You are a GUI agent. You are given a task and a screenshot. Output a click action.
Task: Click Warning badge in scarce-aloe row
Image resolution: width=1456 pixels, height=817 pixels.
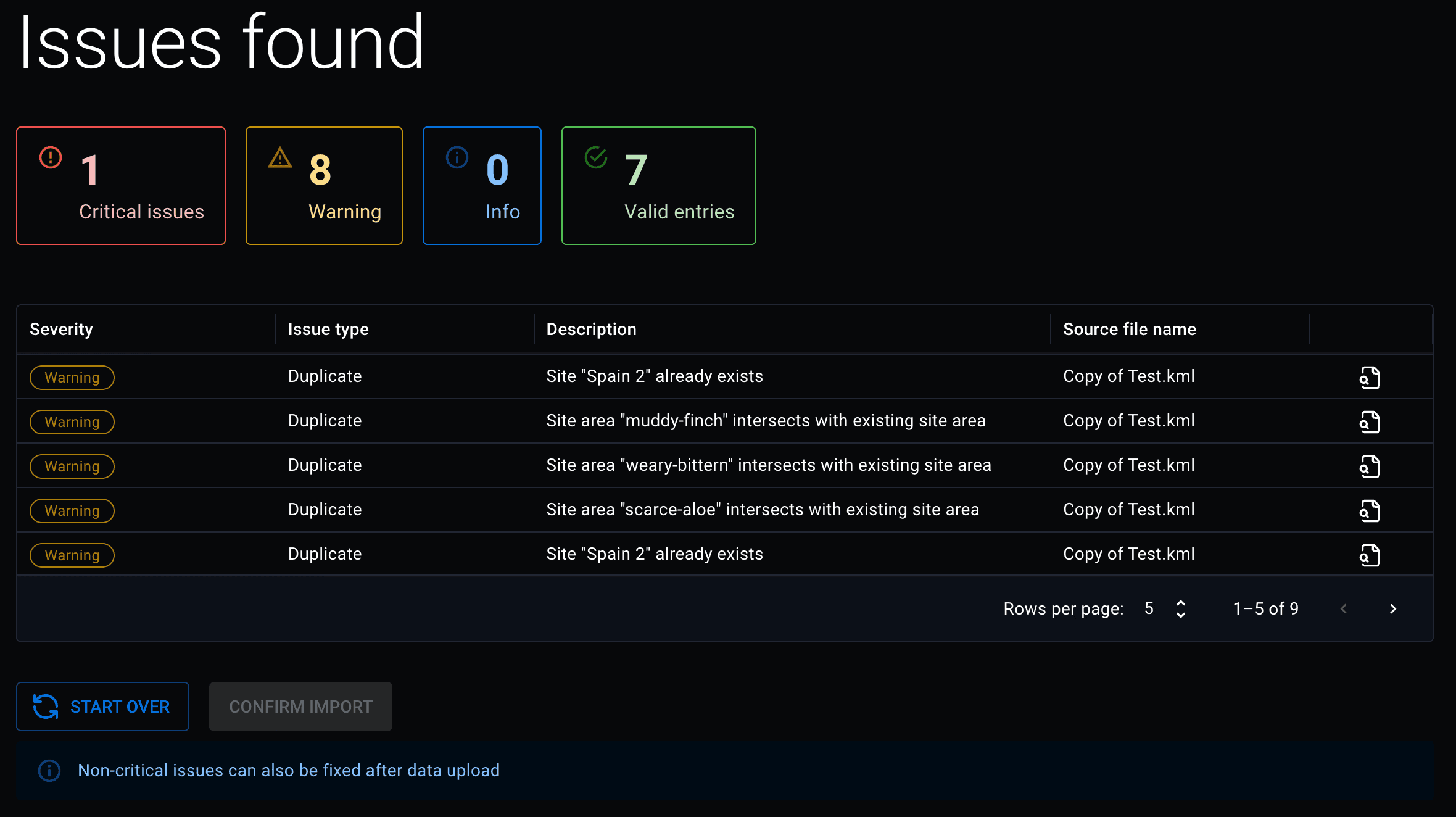pos(72,511)
